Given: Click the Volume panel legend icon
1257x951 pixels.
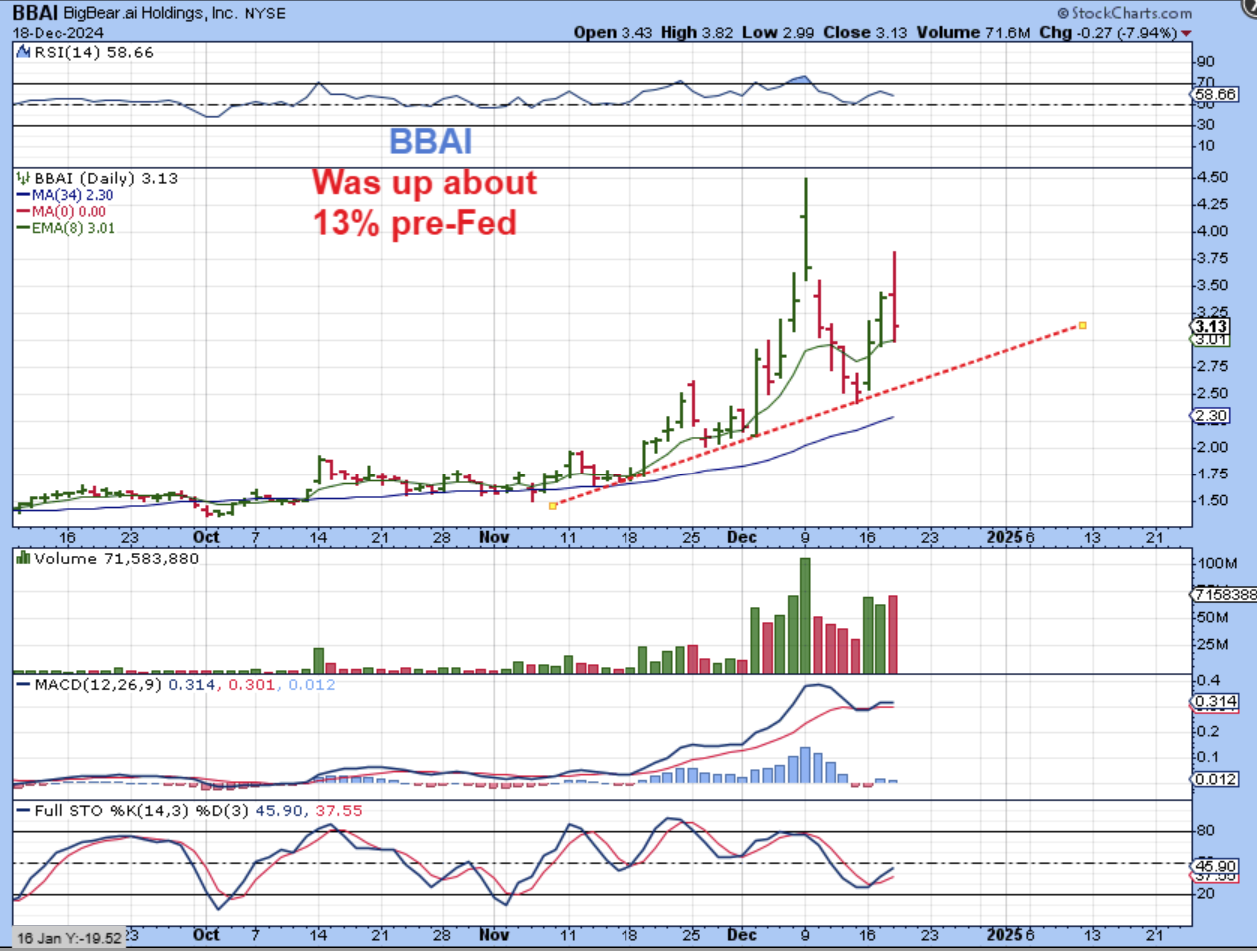Looking at the screenshot, I should (21, 559).
